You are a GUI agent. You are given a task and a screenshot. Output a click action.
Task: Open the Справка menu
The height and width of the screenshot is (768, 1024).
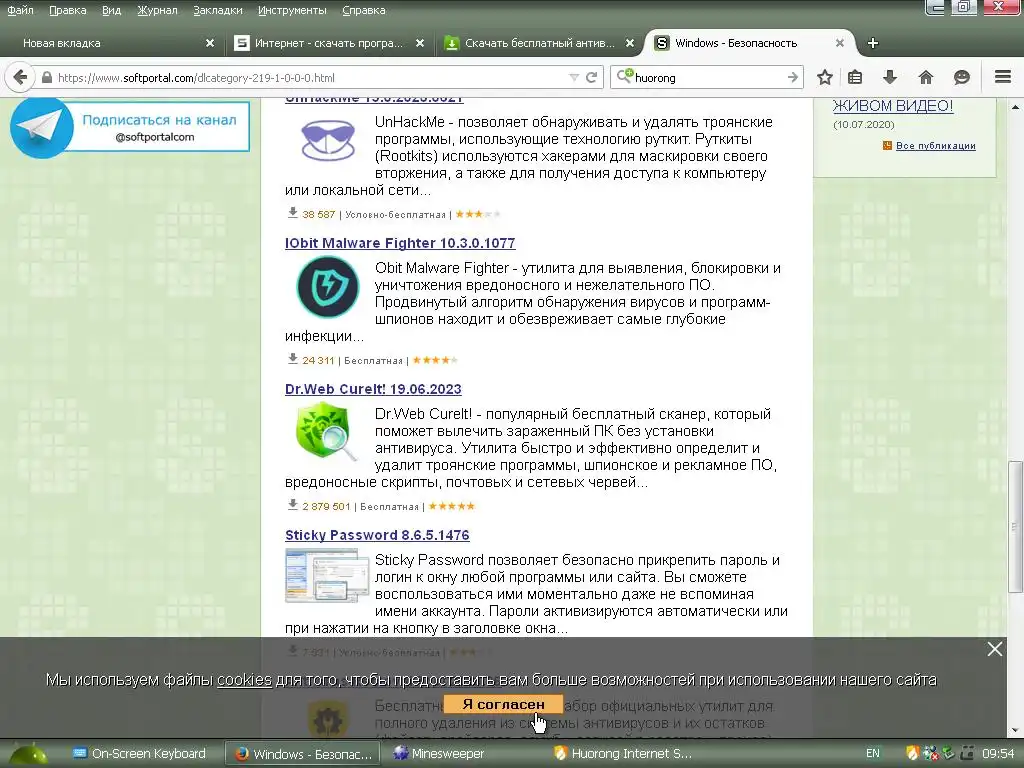pyautogui.click(x=363, y=10)
